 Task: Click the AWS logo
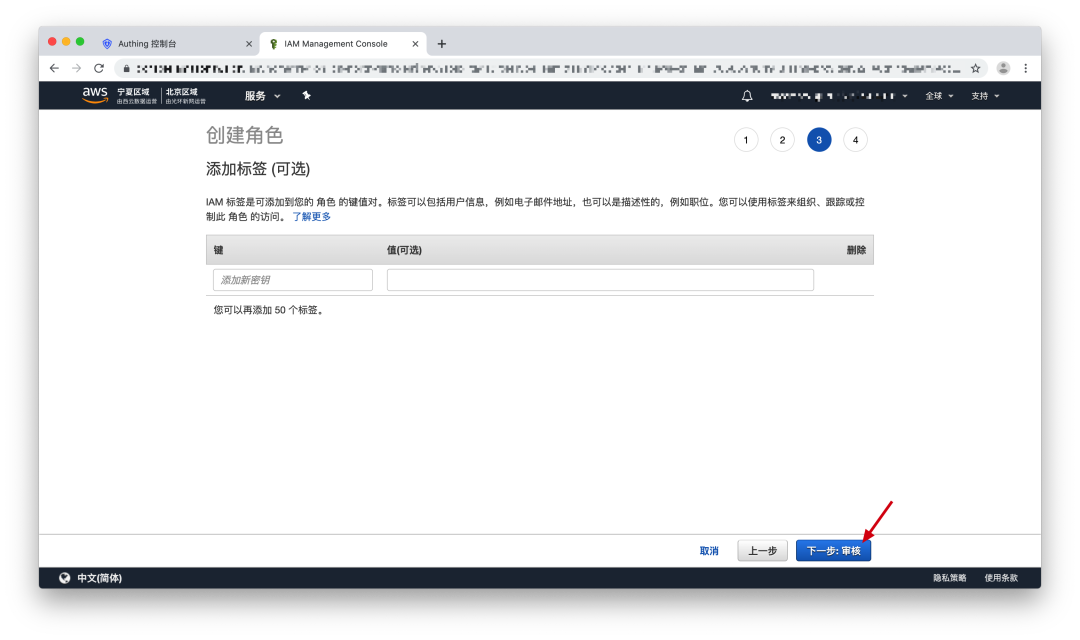coord(95,95)
